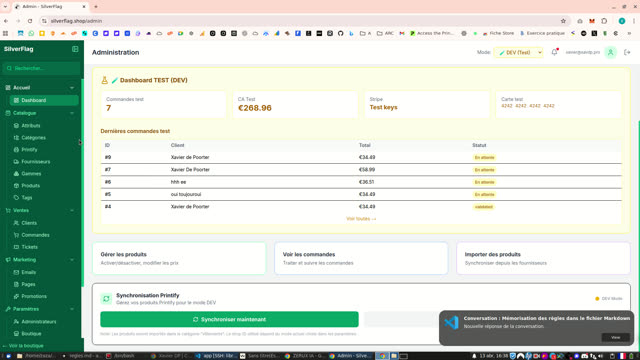The width and height of the screenshot is (640, 360).
Task: Collapse the Ventes section chevron
Action: tap(72, 211)
